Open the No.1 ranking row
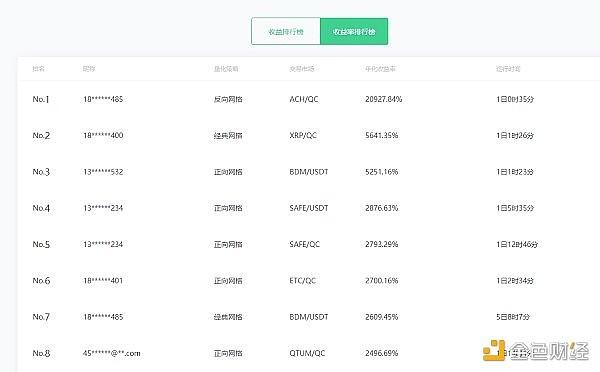 (309, 99)
